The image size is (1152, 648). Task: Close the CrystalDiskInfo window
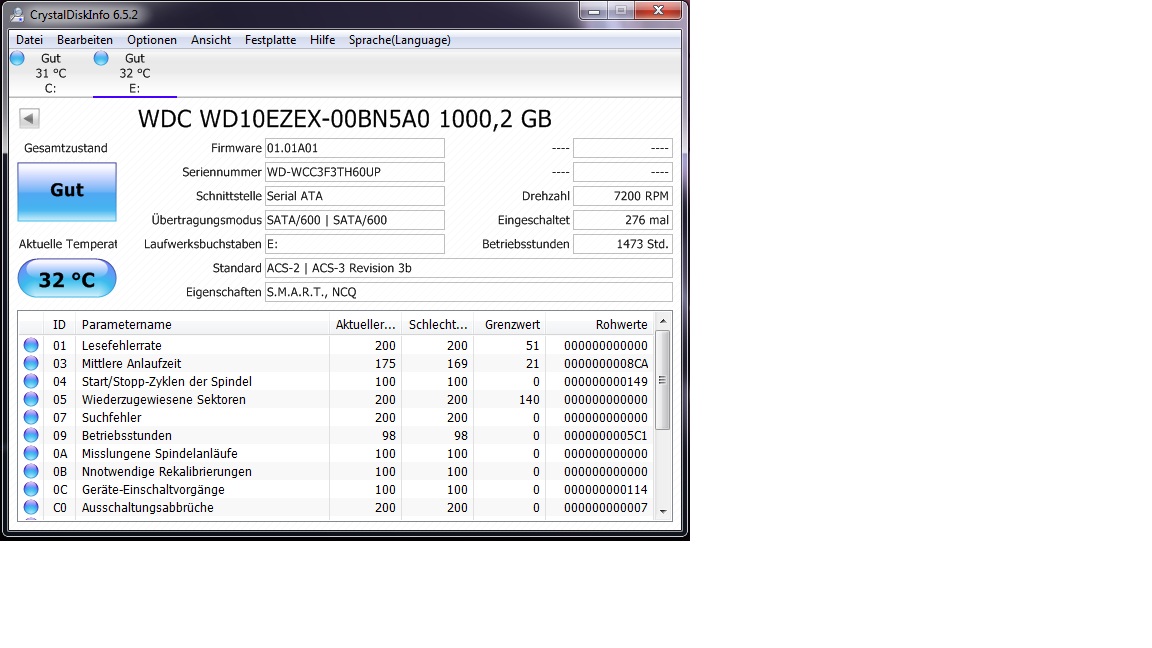[659, 10]
